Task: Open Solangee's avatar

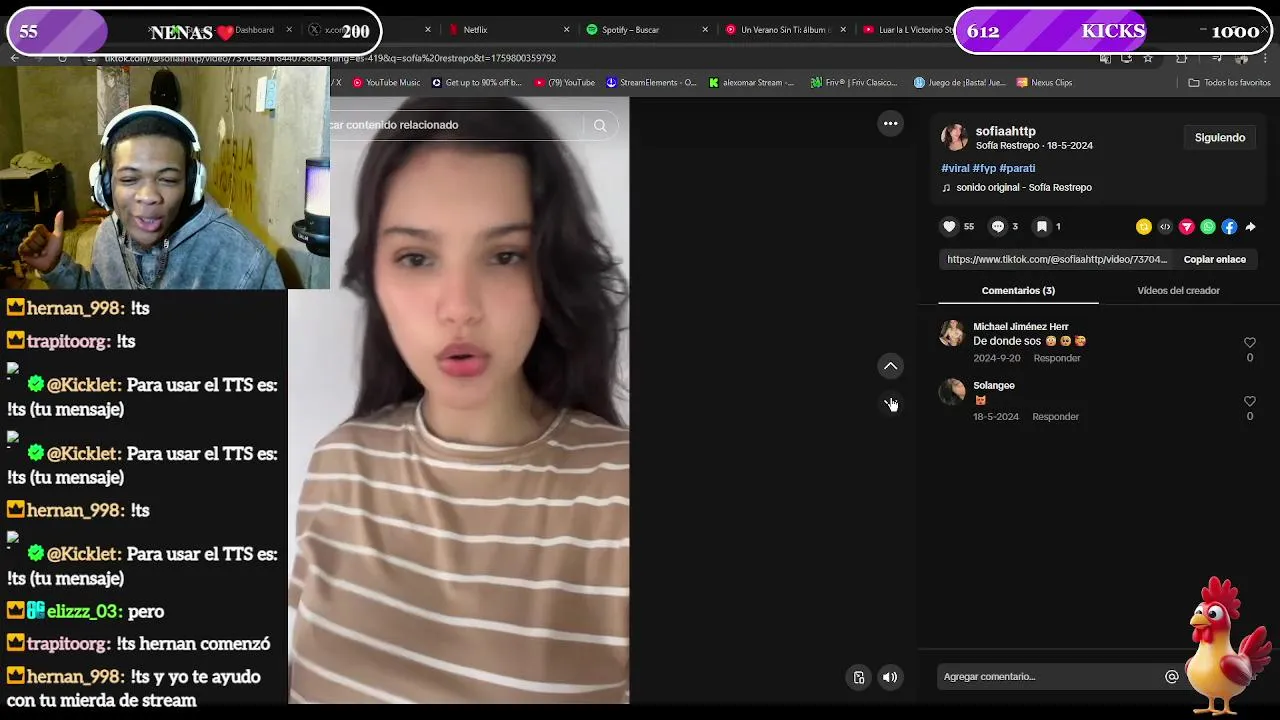Action: (x=952, y=391)
